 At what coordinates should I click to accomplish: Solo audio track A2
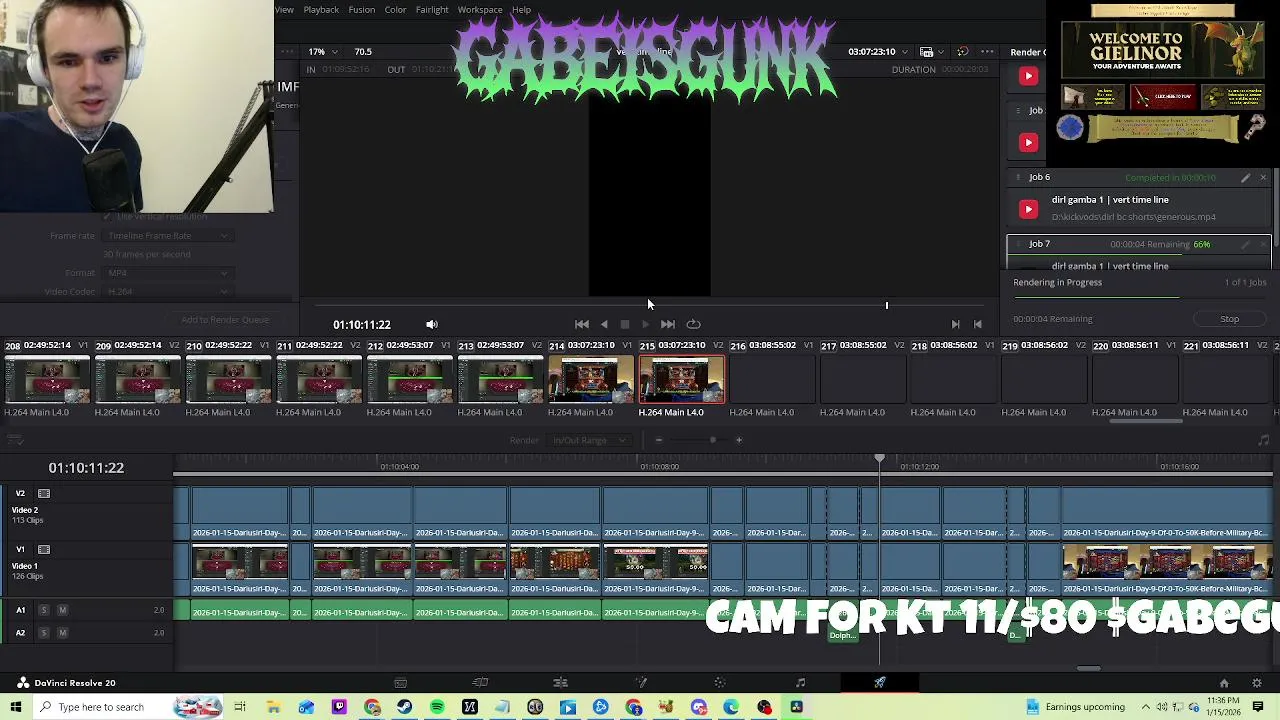point(44,633)
